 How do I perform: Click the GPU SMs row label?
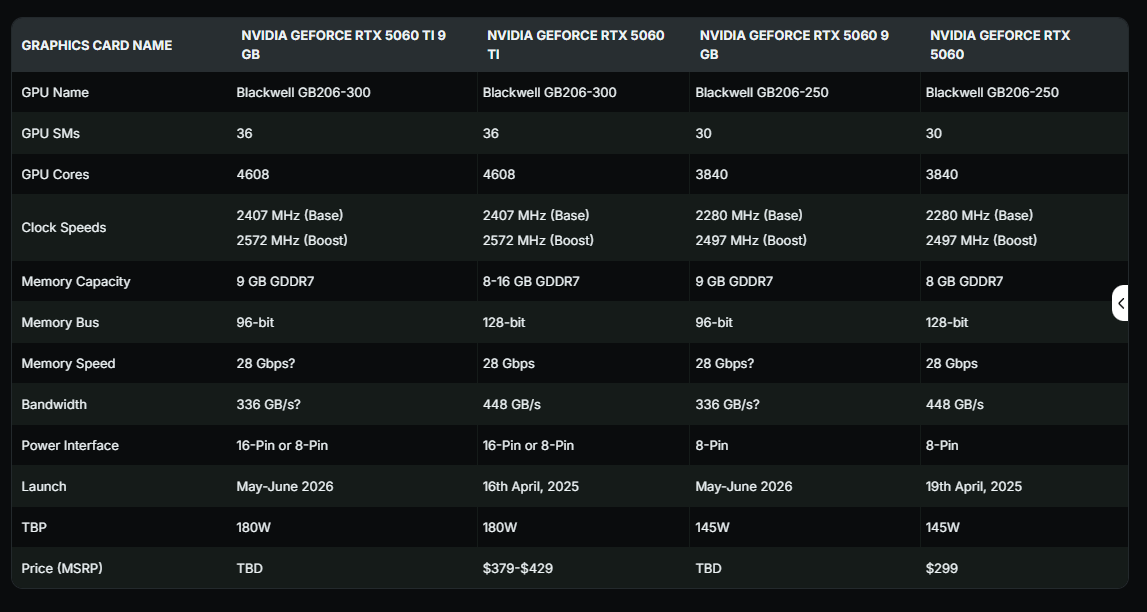tap(52, 133)
